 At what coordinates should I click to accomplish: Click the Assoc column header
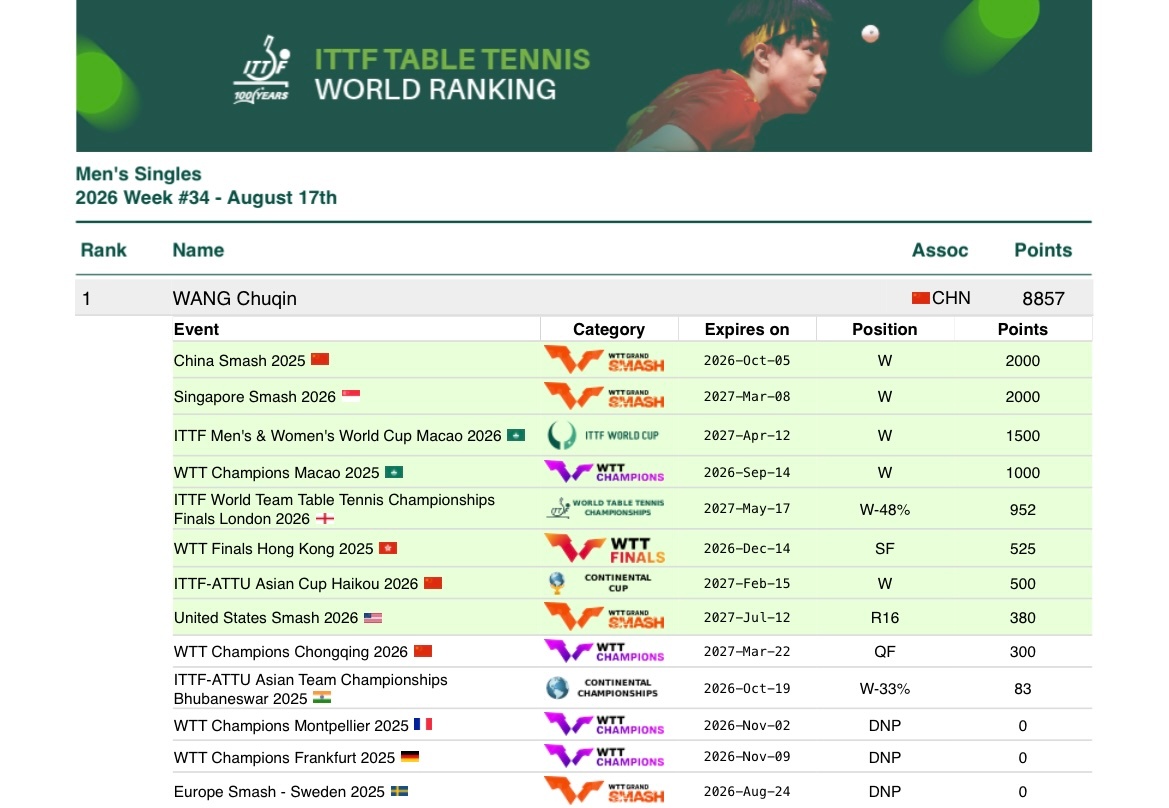coord(939,250)
